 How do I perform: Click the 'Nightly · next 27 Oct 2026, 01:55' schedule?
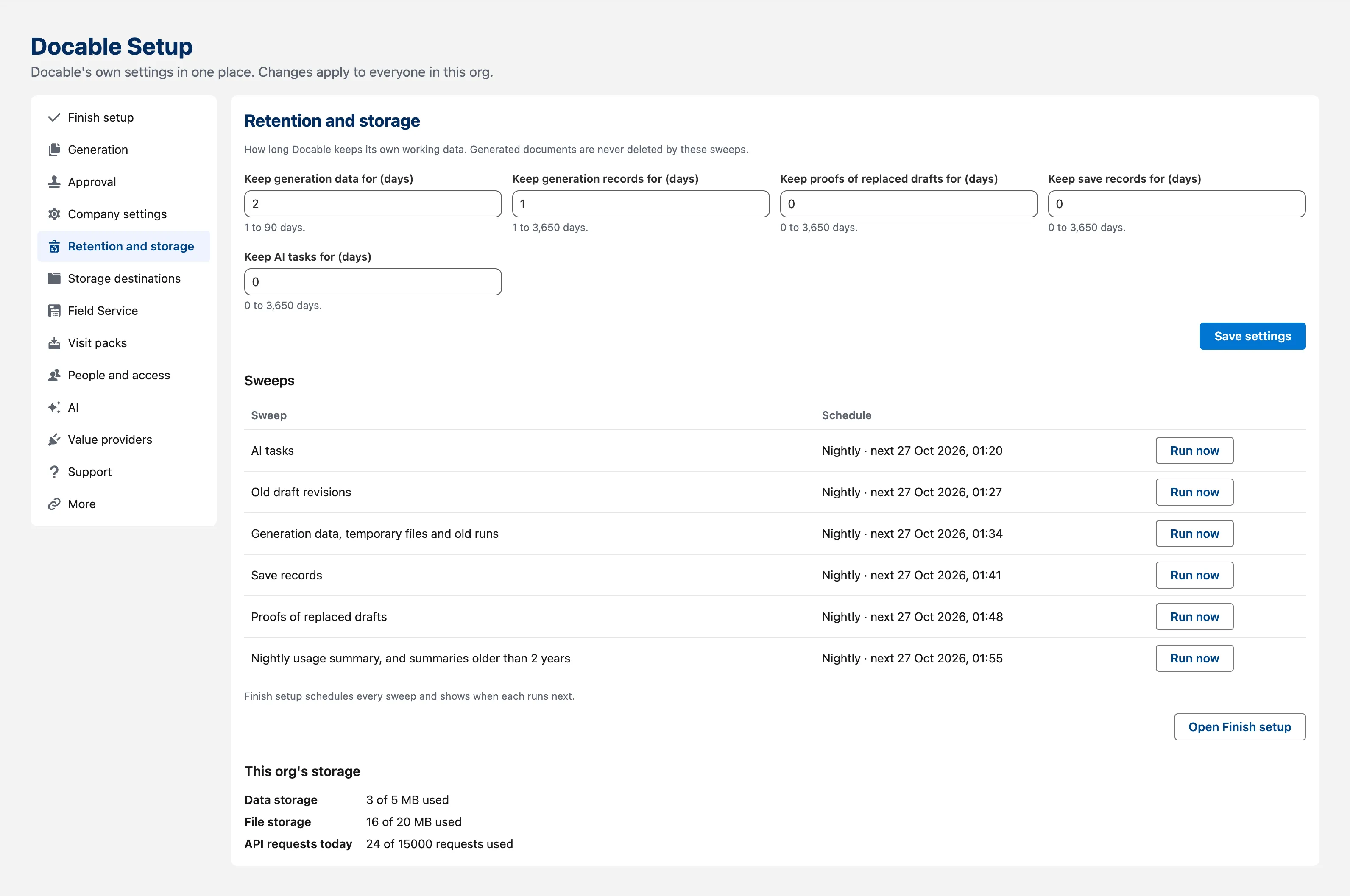tap(912, 658)
